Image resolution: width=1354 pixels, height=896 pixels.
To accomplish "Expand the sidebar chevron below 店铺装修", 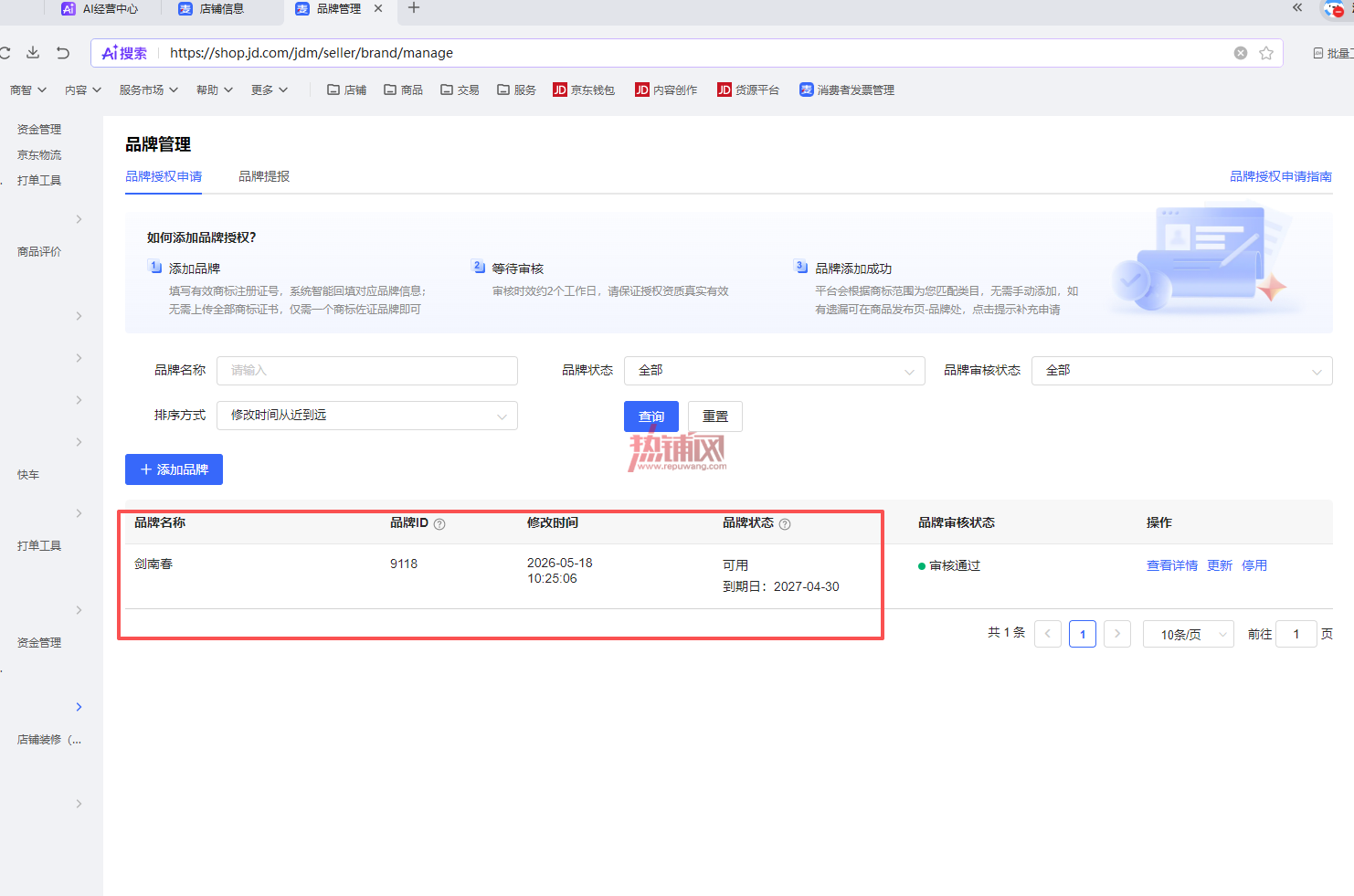I will click(x=79, y=804).
